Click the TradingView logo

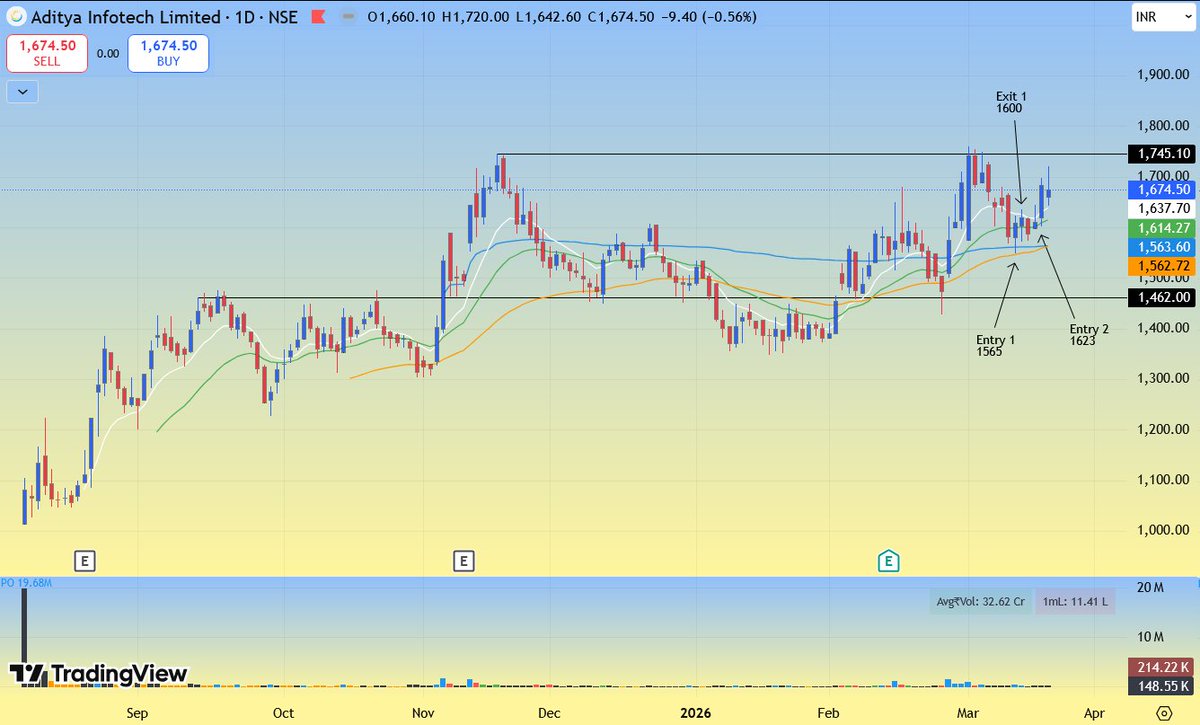click(x=98, y=674)
